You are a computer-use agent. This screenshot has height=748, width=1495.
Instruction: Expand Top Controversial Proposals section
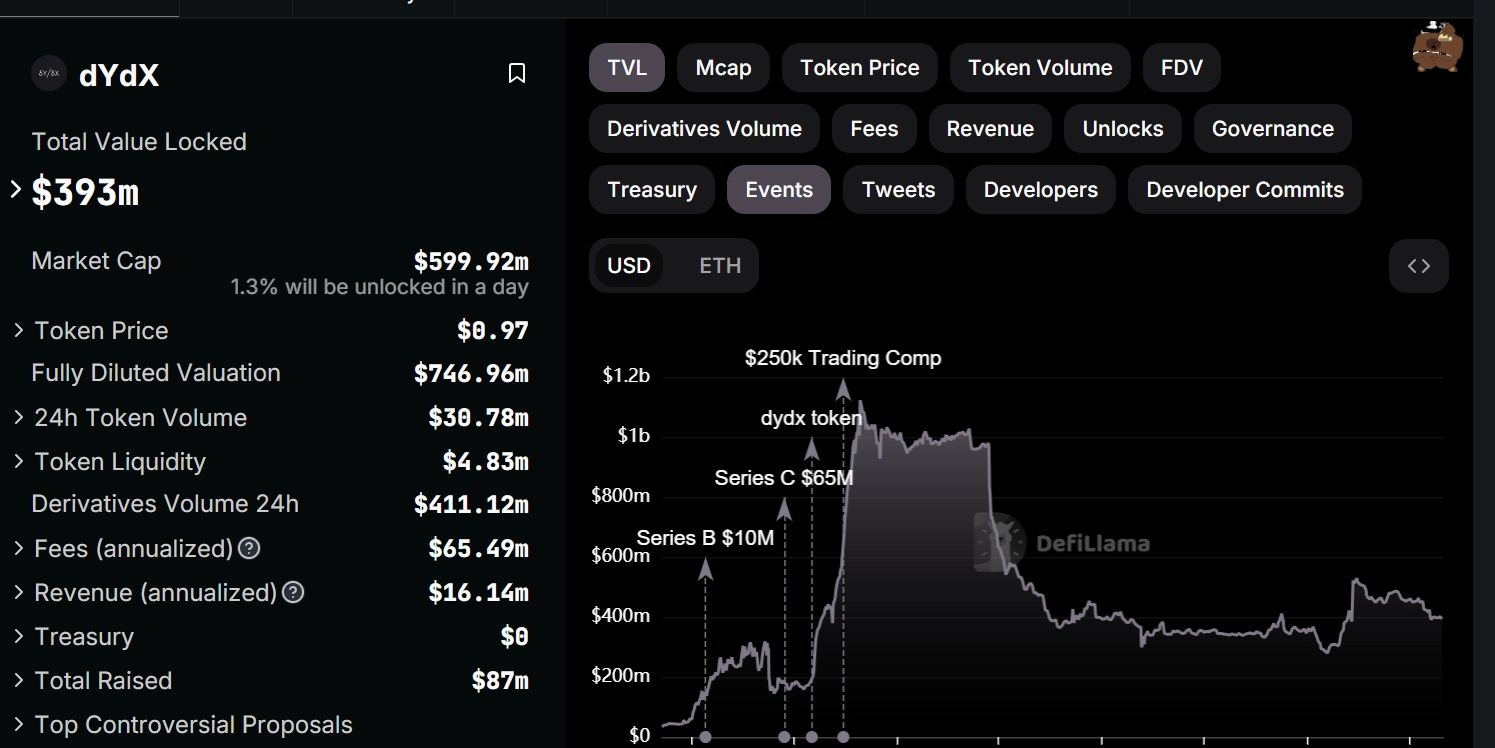click(18, 724)
